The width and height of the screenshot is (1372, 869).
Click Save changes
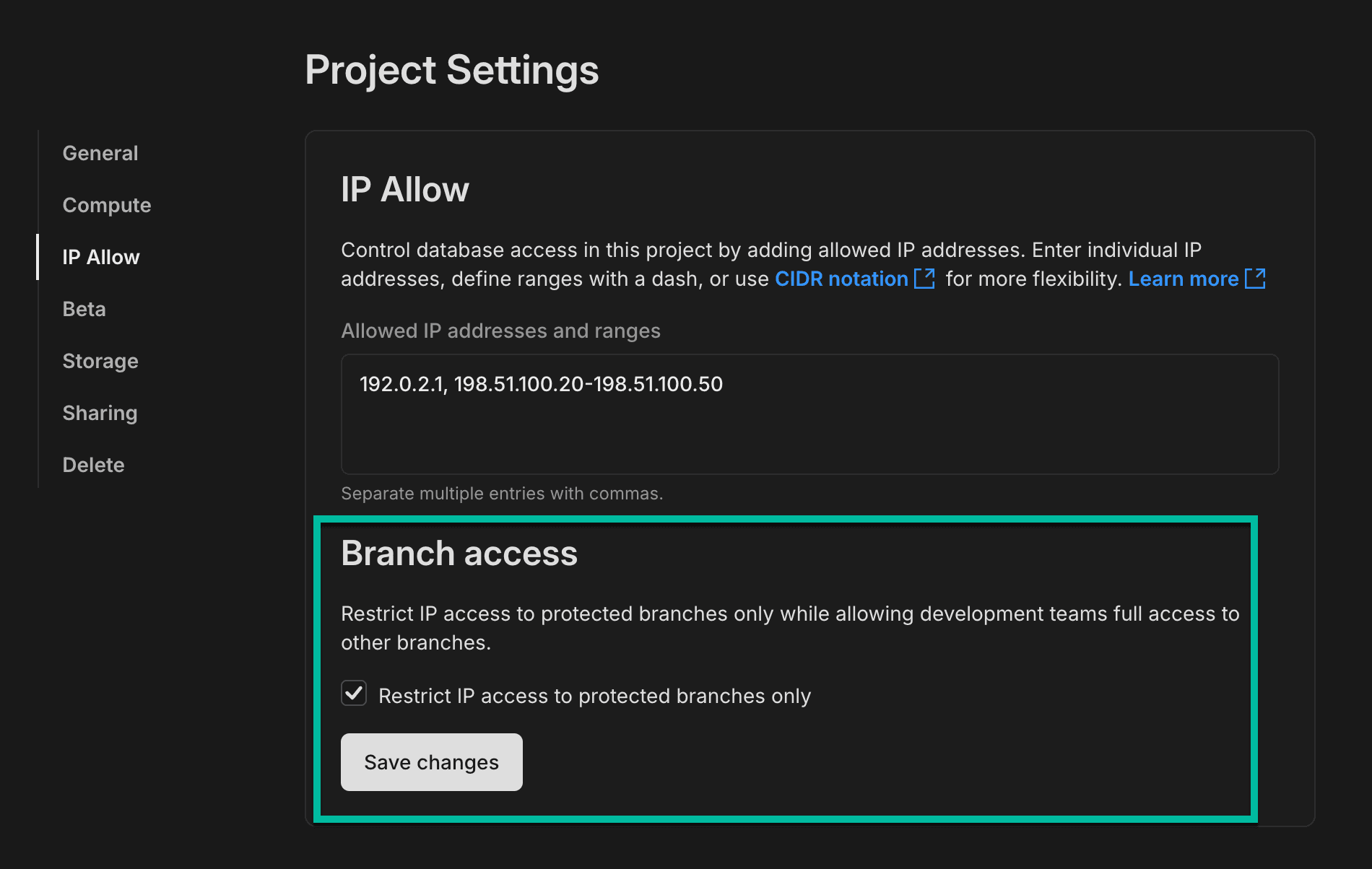click(x=431, y=761)
